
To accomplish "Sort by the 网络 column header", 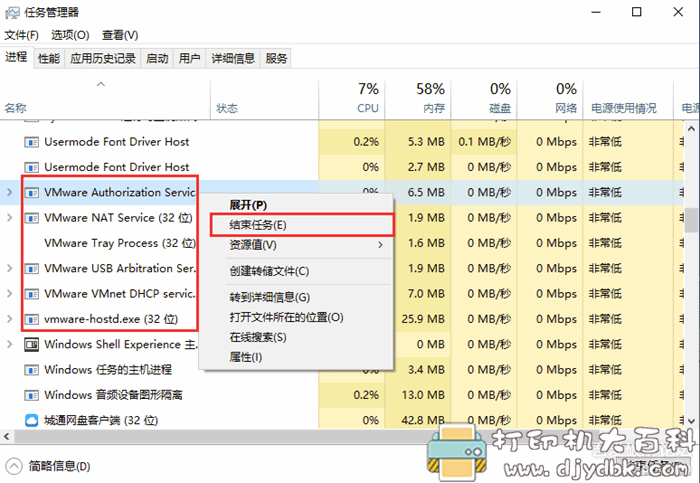I will point(550,100).
